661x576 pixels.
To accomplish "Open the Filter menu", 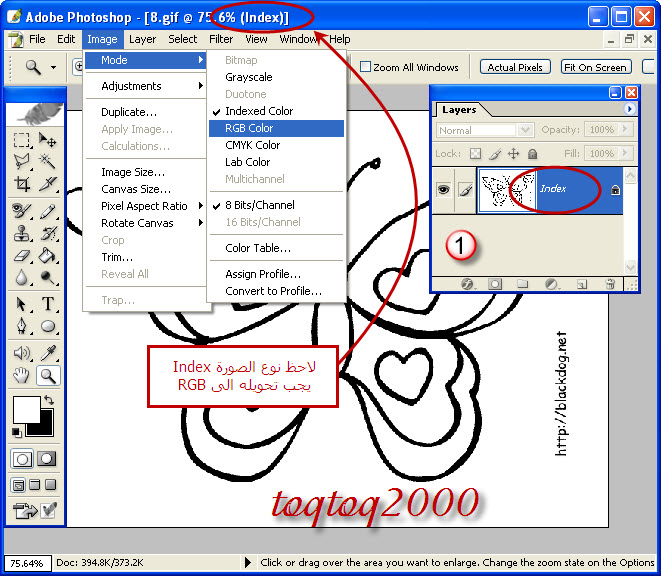I will pos(221,39).
